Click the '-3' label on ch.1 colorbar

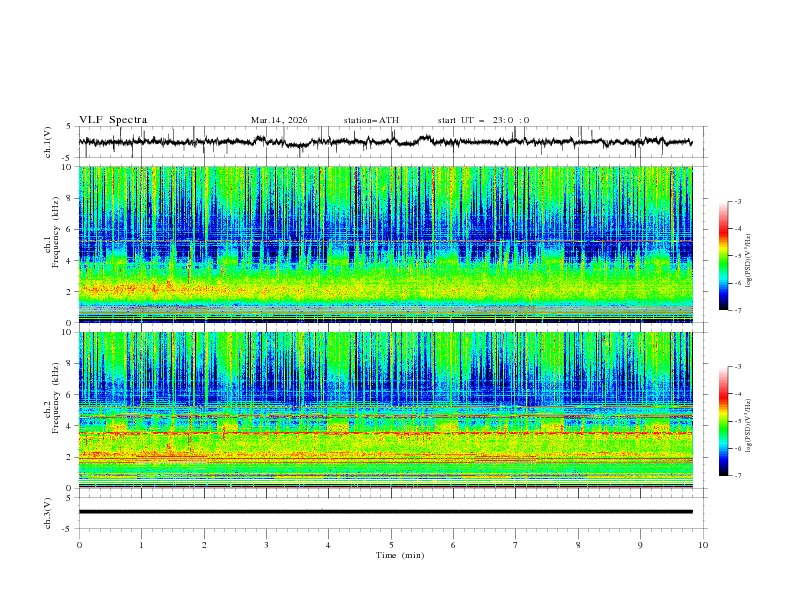point(737,201)
